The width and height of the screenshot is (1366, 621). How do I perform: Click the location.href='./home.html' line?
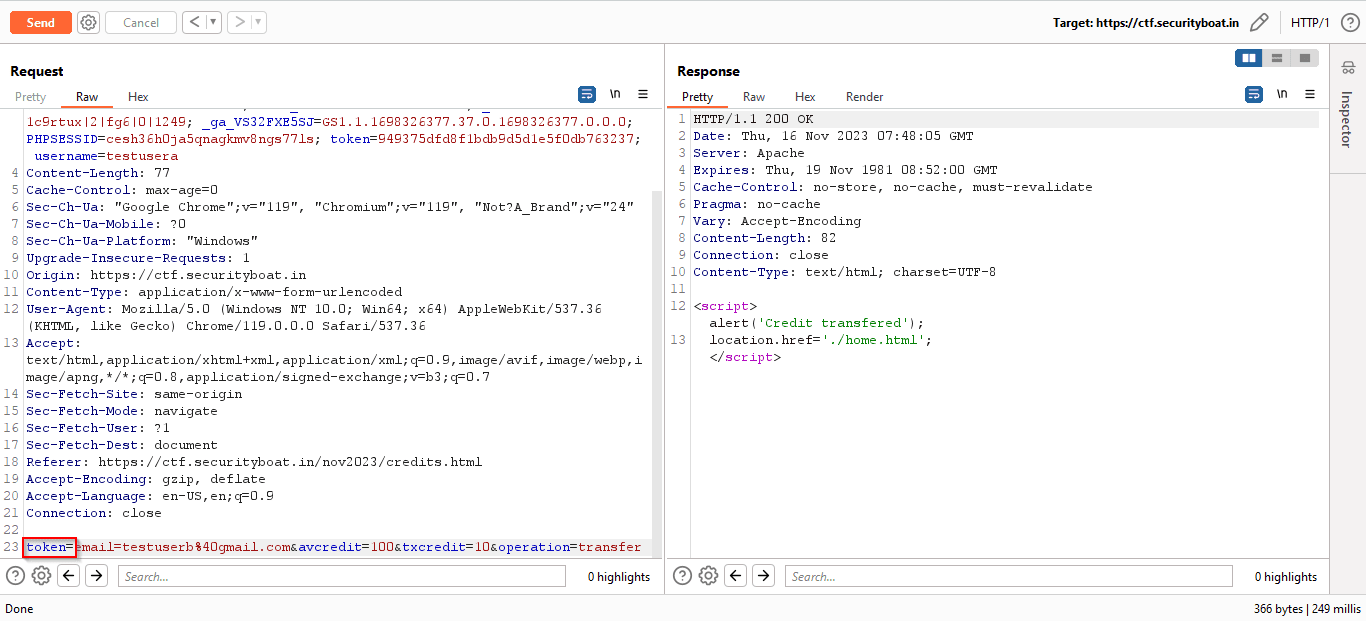pos(821,340)
